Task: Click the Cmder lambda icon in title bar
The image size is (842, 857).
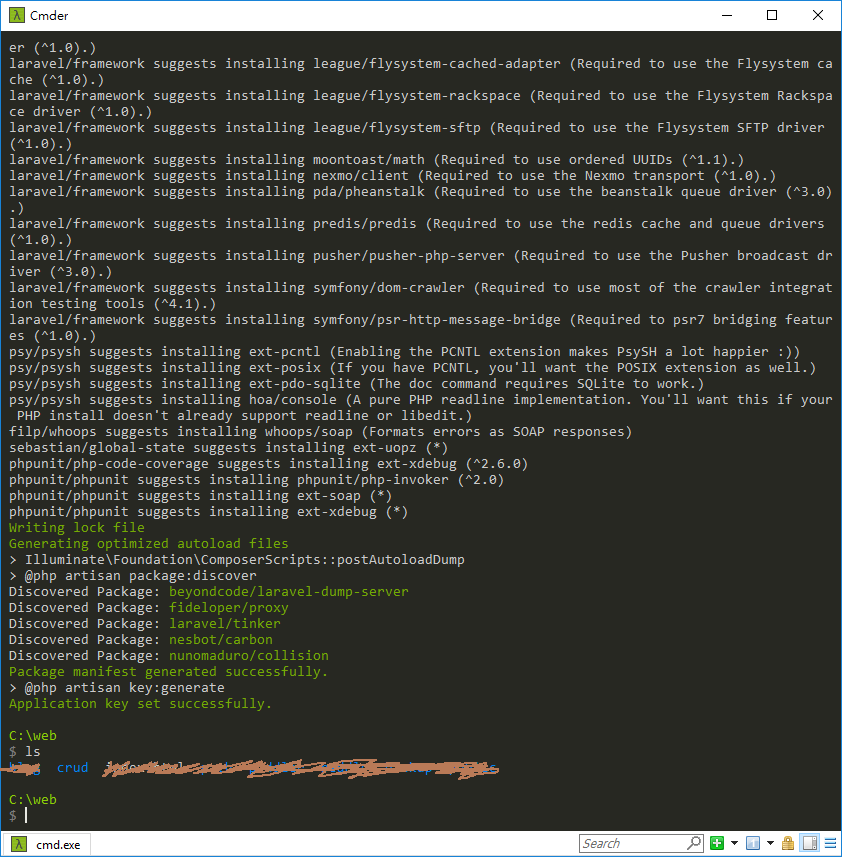Action: point(17,15)
